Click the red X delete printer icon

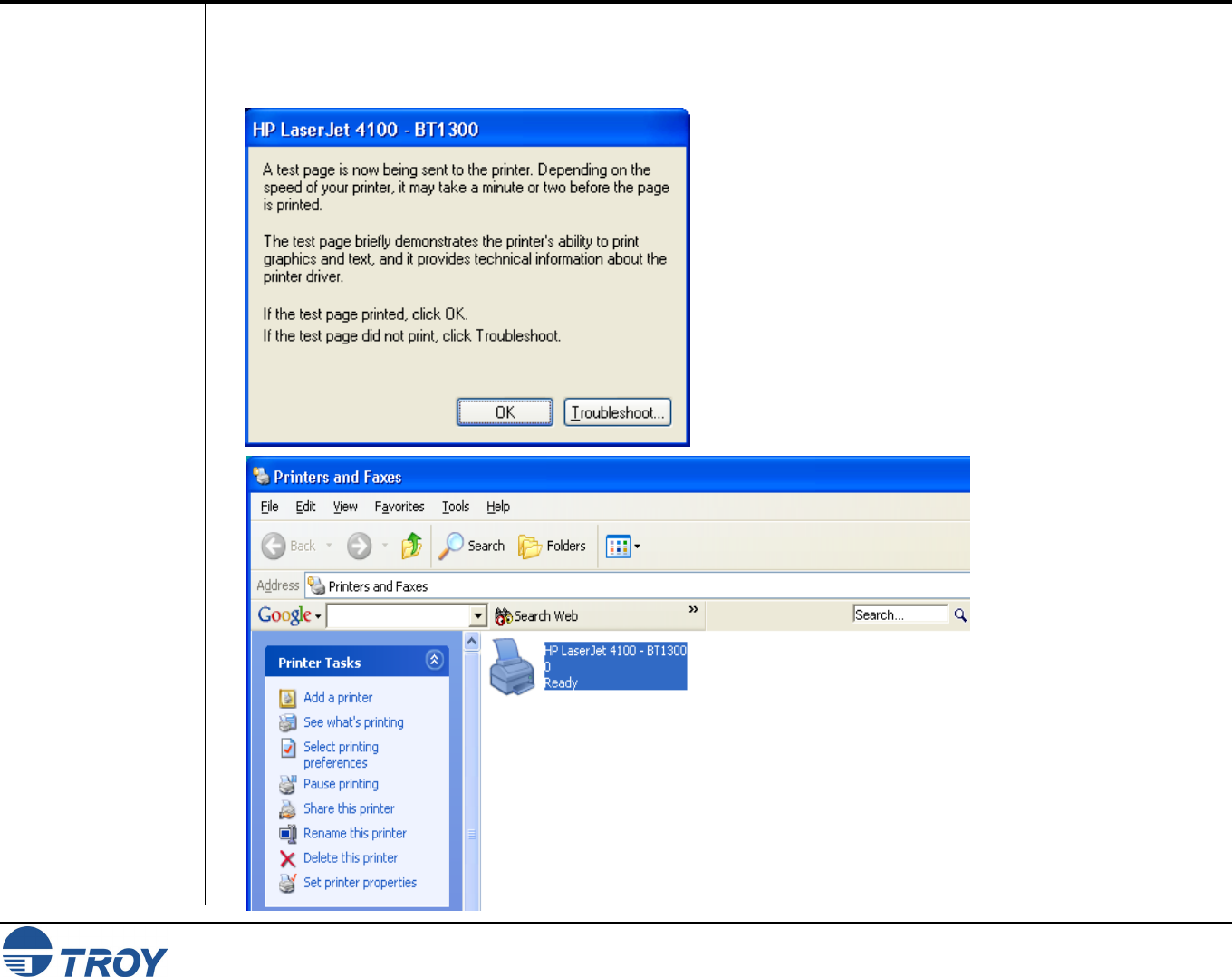coord(287,858)
